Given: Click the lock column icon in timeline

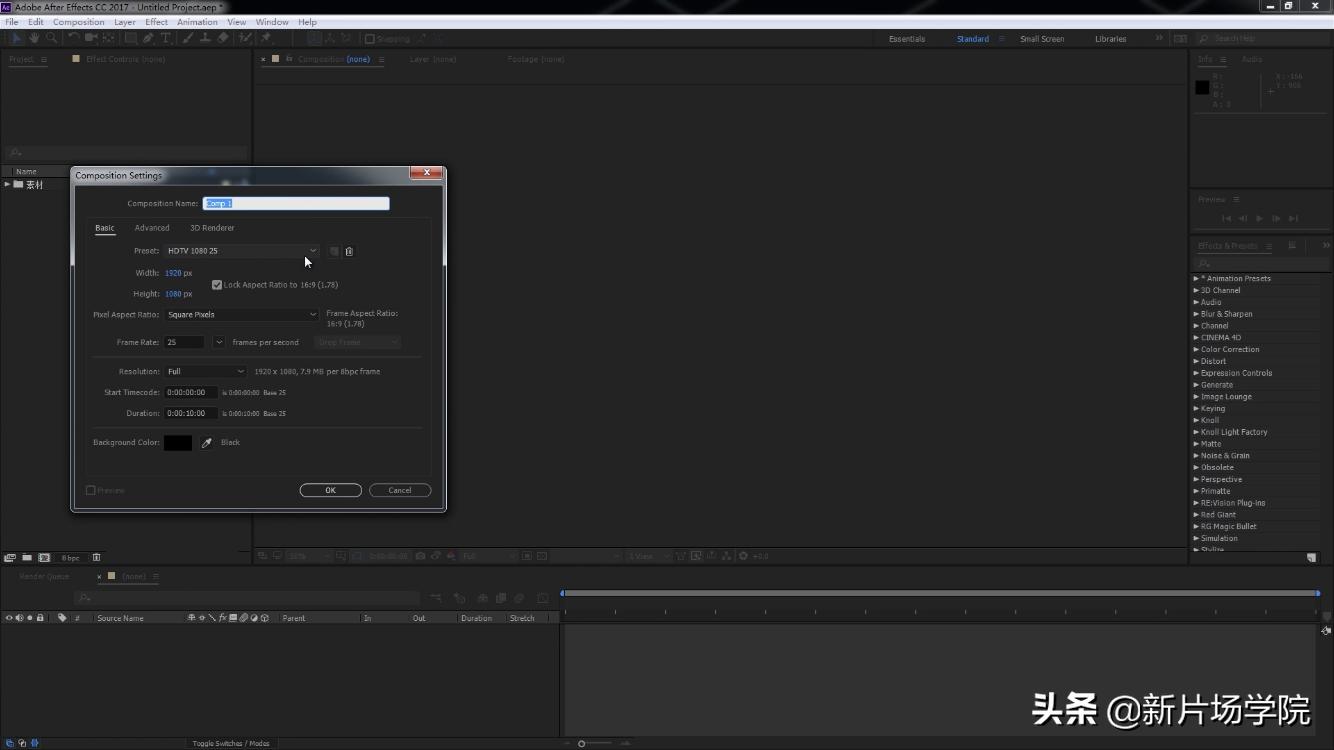Looking at the screenshot, I should (x=40, y=618).
